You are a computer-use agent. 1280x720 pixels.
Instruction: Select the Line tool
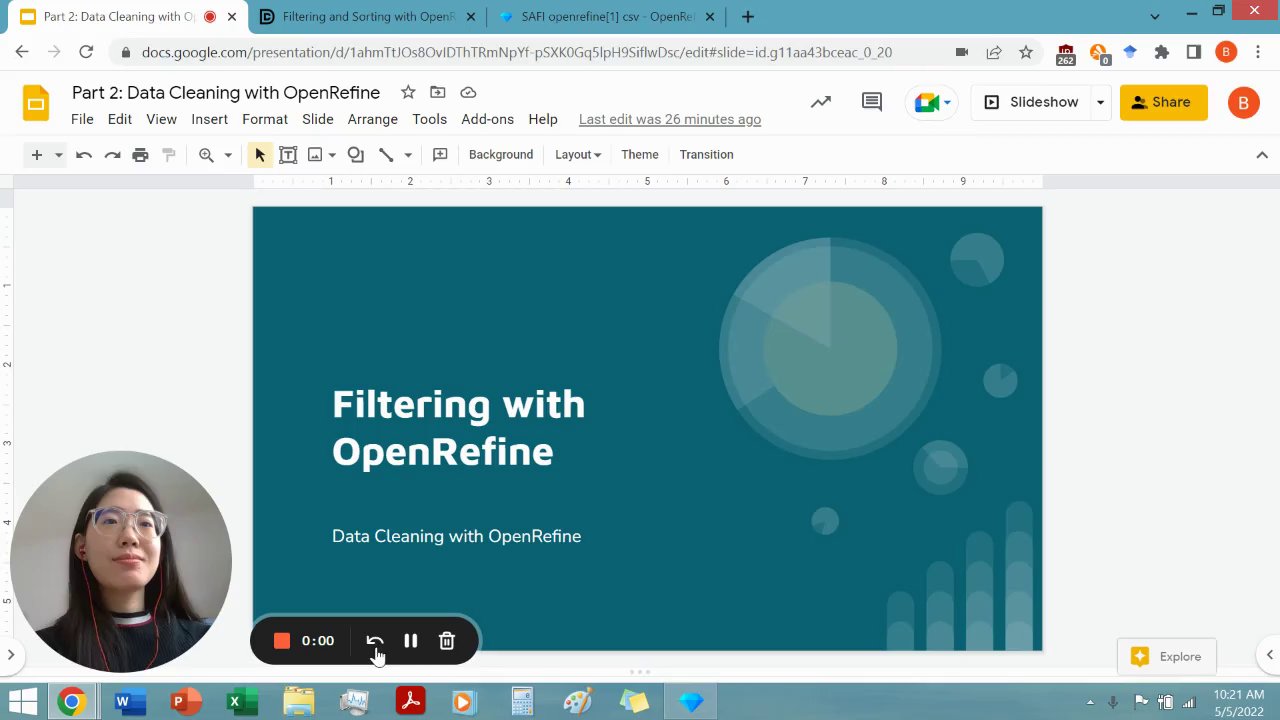click(x=386, y=155)
